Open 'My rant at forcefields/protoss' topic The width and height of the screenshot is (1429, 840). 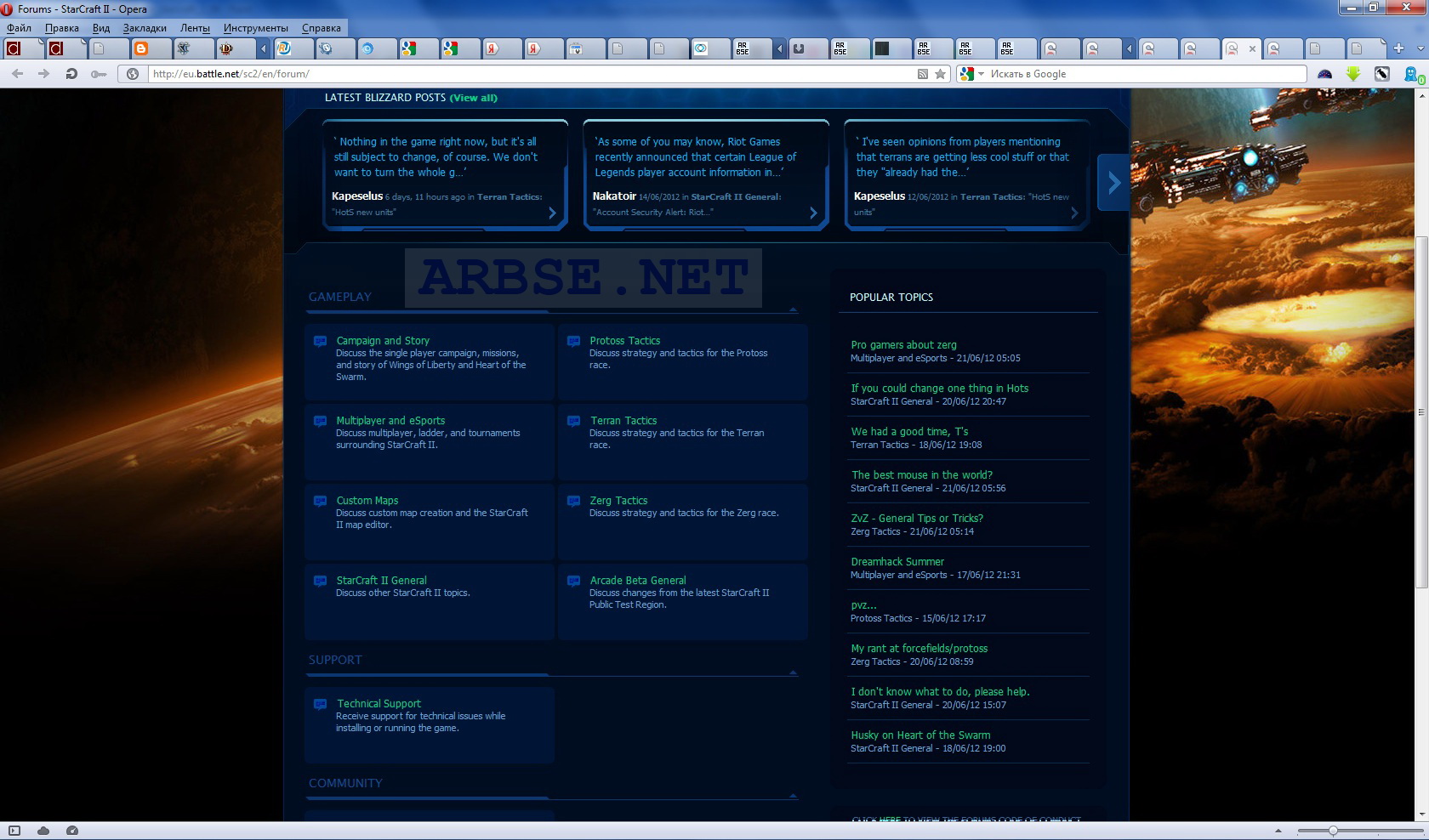coord(919,649)
